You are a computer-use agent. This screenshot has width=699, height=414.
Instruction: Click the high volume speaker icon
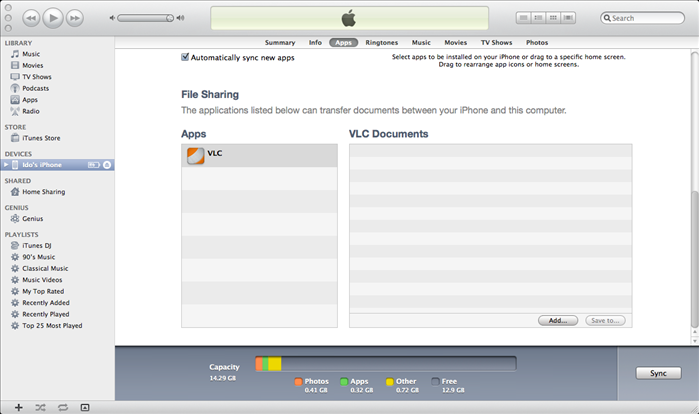[180, 18]
